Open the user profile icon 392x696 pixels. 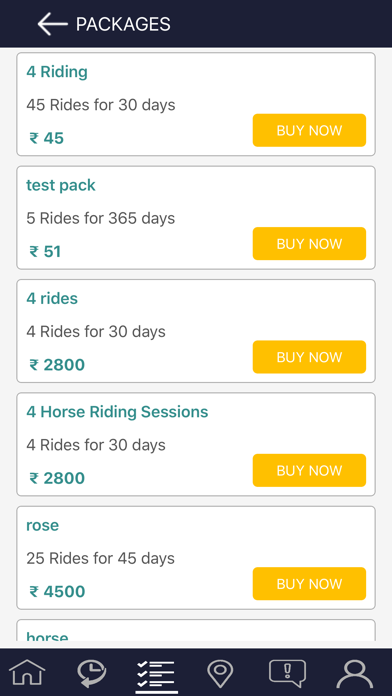pos(355,674)
